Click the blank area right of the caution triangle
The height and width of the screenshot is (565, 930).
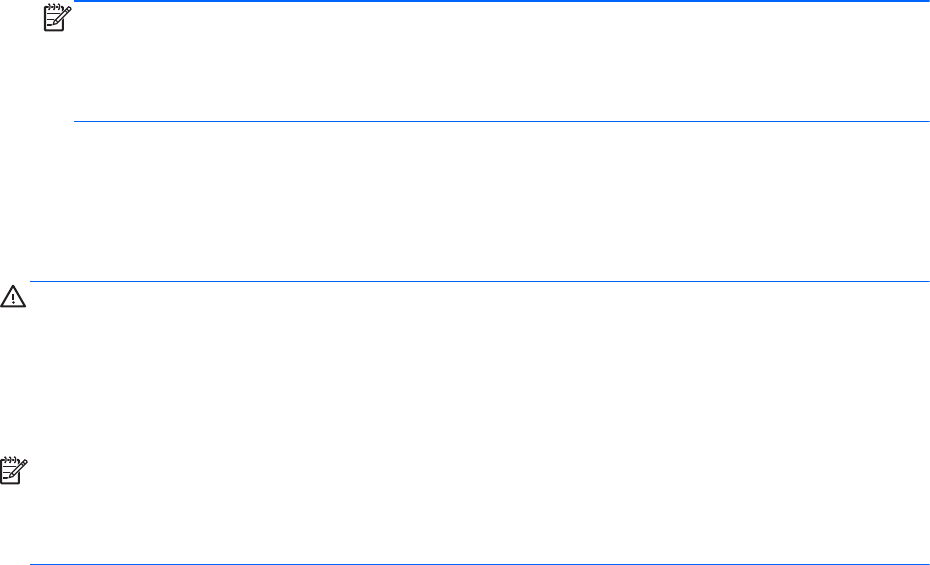480,340
